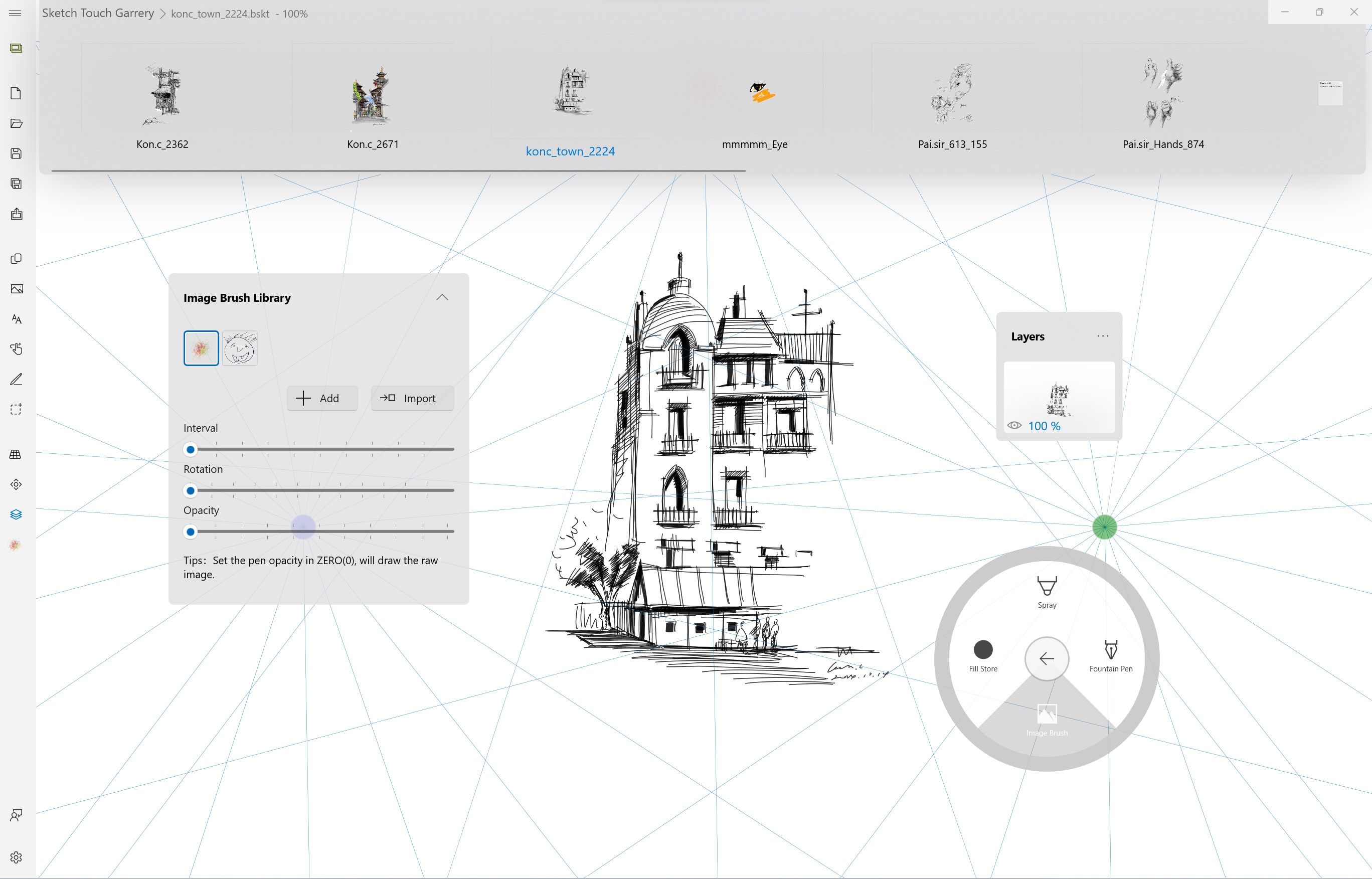Select the Fountain Pen in the radial tool menu
The width and height of the screenshot is (1372, 879).
point(1110,656)
